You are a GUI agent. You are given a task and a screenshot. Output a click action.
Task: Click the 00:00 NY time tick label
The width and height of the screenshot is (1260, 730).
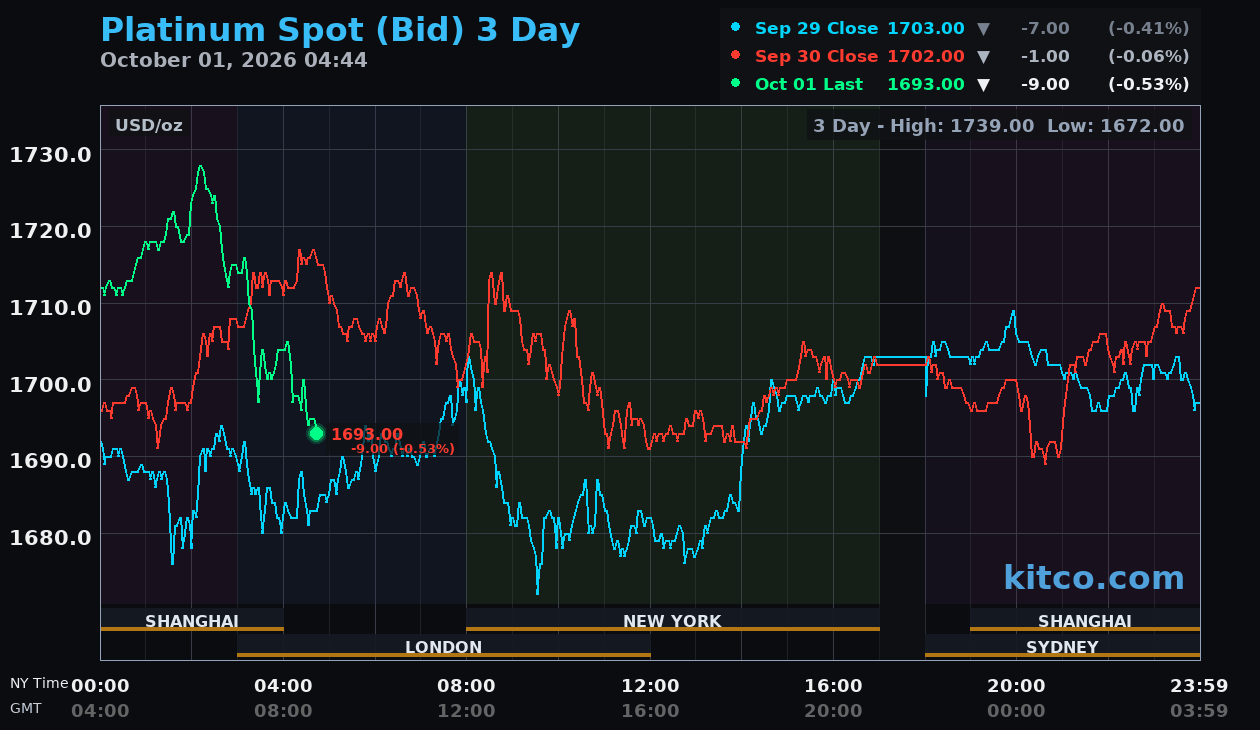[x=100, y=686]
